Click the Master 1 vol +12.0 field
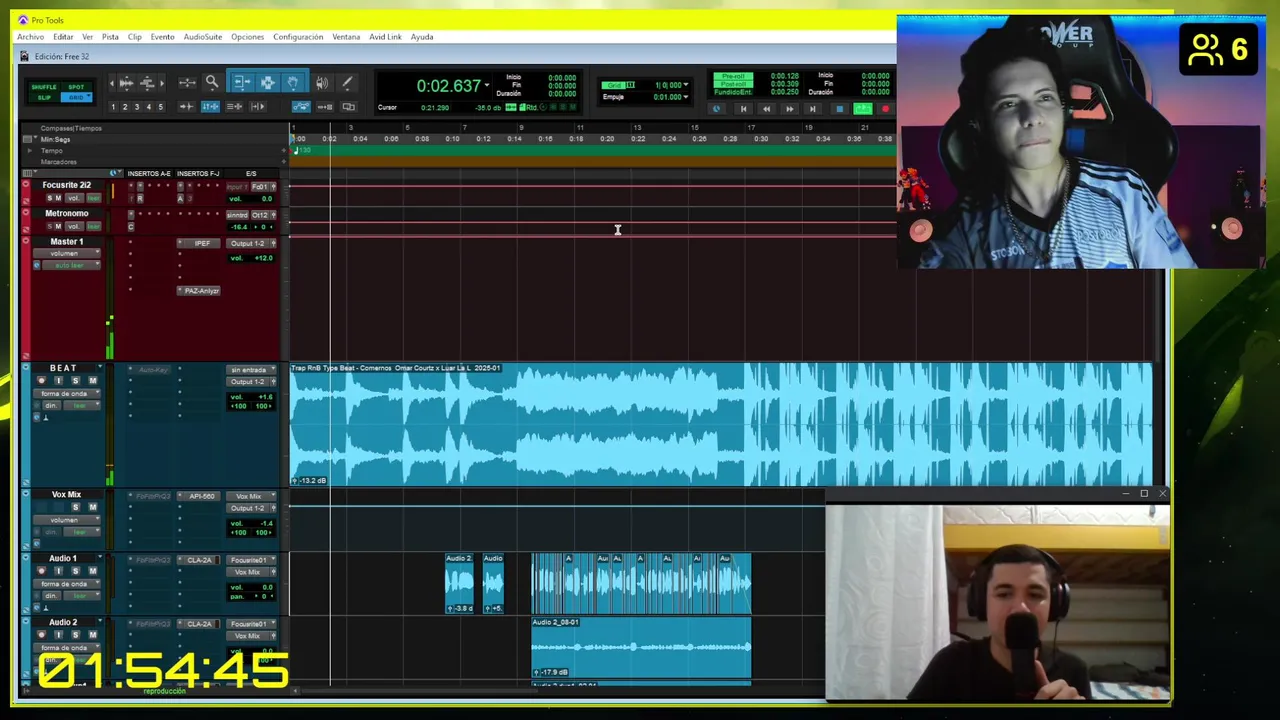 tap(251, 258)
